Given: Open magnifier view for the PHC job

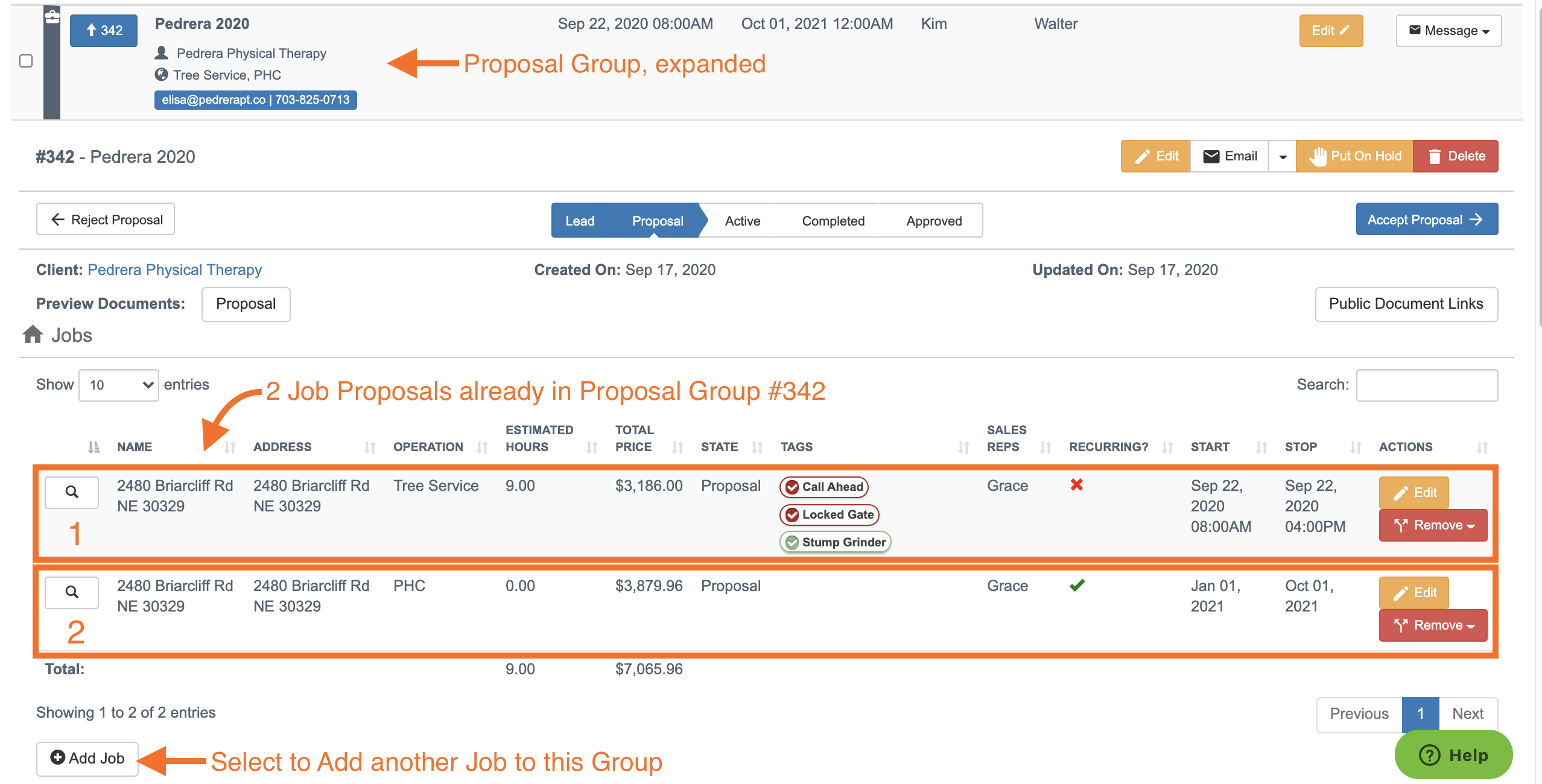Looking at the screenshot, I should click(x=72, y=592).
